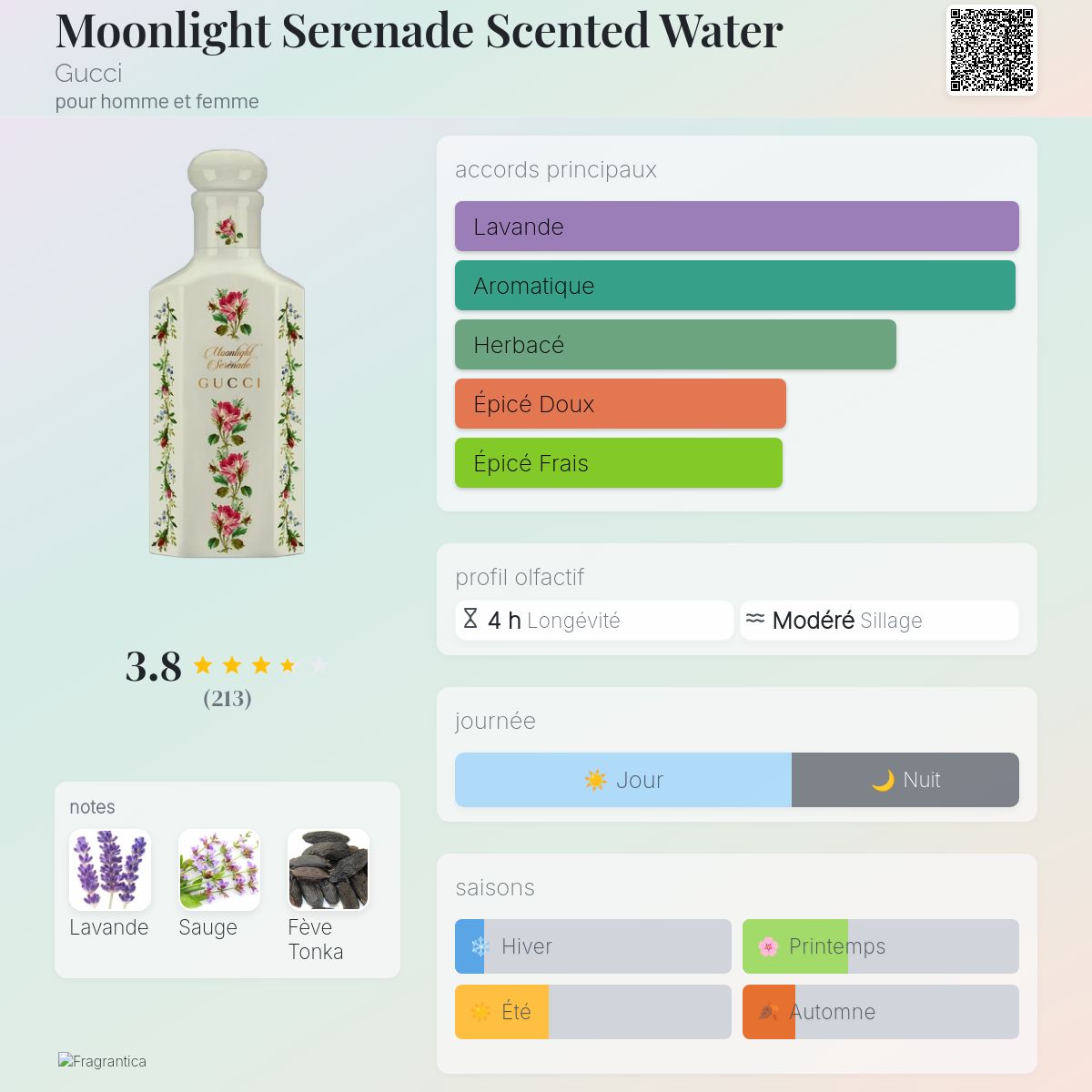1092x1092 pixels.
Task: Select the leaf icon for Automne
Action: click(767, 1012)
